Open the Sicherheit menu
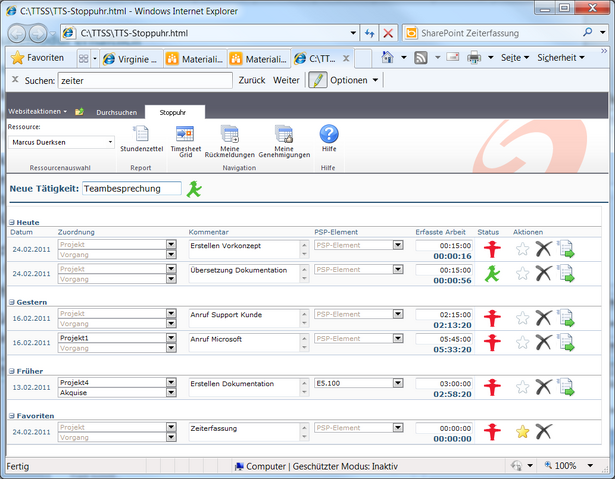The width and height of the screenshot is (615, 479). click(x=561, y=58)
